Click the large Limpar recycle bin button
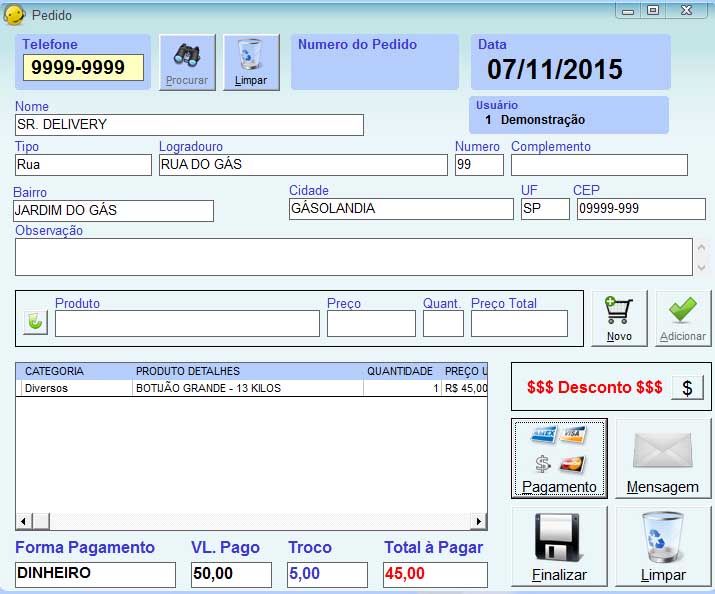This screenshot has width=715, height=594. click(x=663, y=546)
